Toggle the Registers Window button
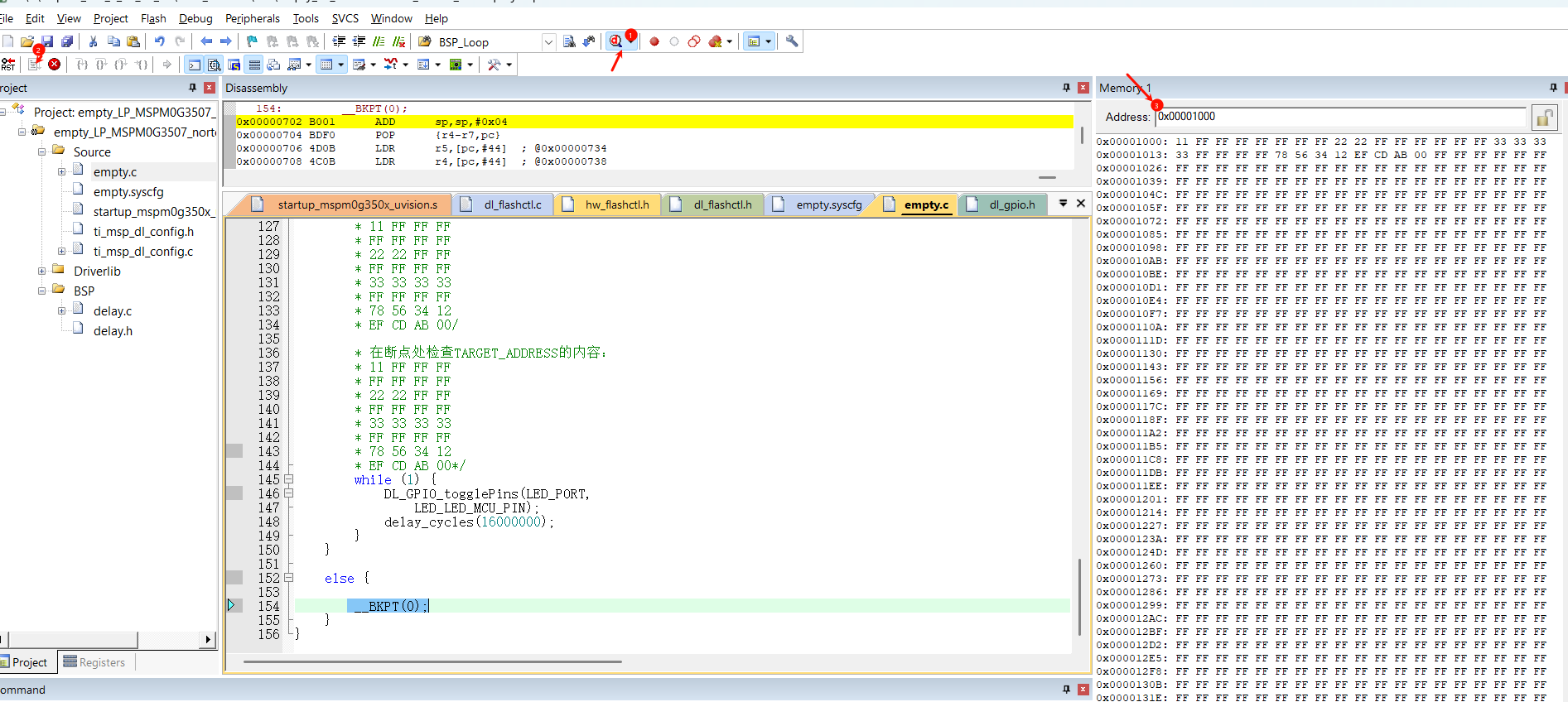The image size is (1568, 702). click(x=254, y=65)
